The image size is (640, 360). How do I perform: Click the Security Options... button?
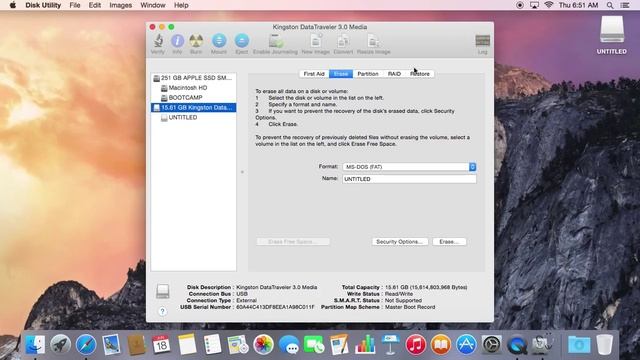(x=400, y=242)
